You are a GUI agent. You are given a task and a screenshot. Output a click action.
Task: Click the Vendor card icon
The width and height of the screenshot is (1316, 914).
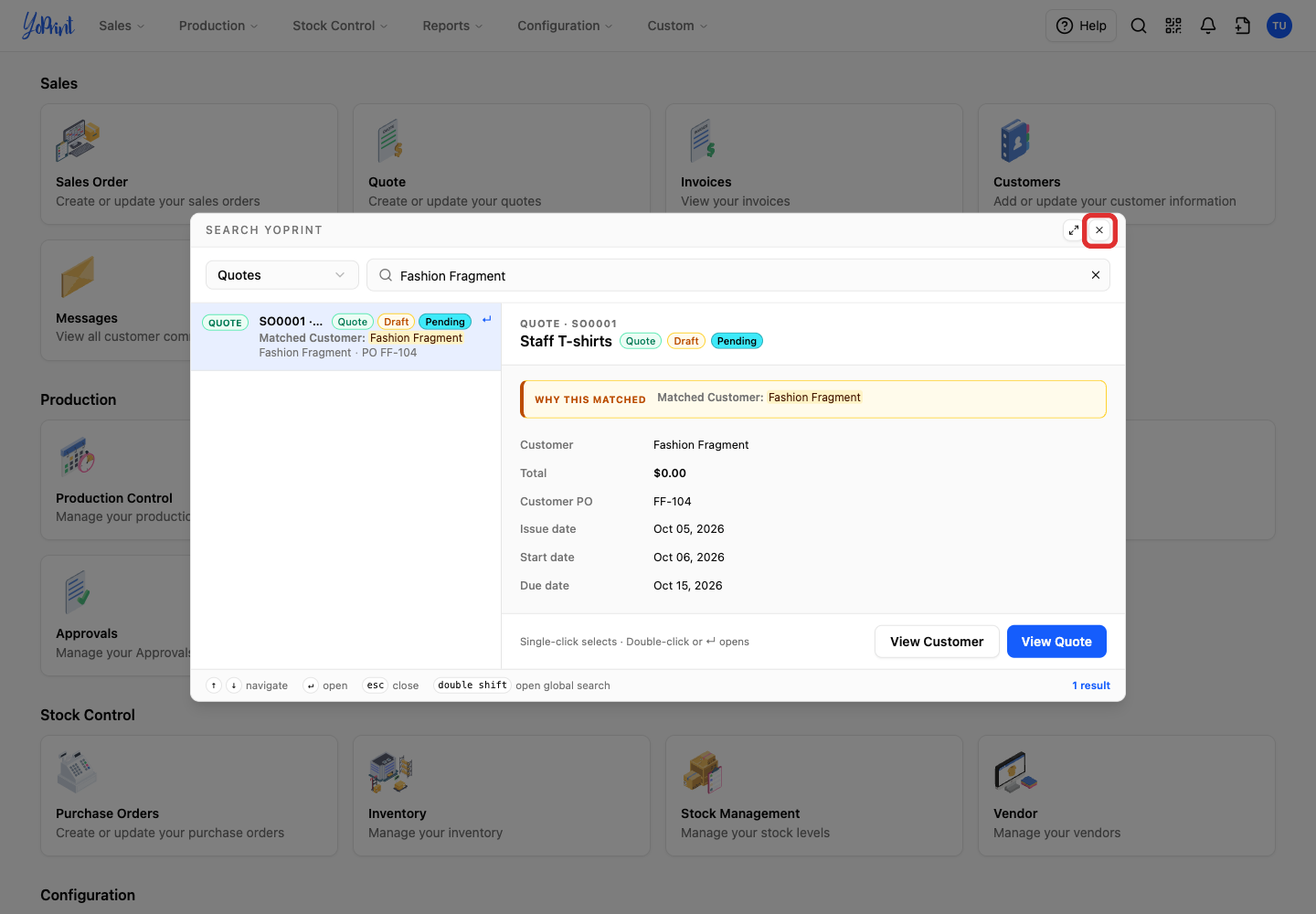pyautogui.click(x=1015, y=772)
